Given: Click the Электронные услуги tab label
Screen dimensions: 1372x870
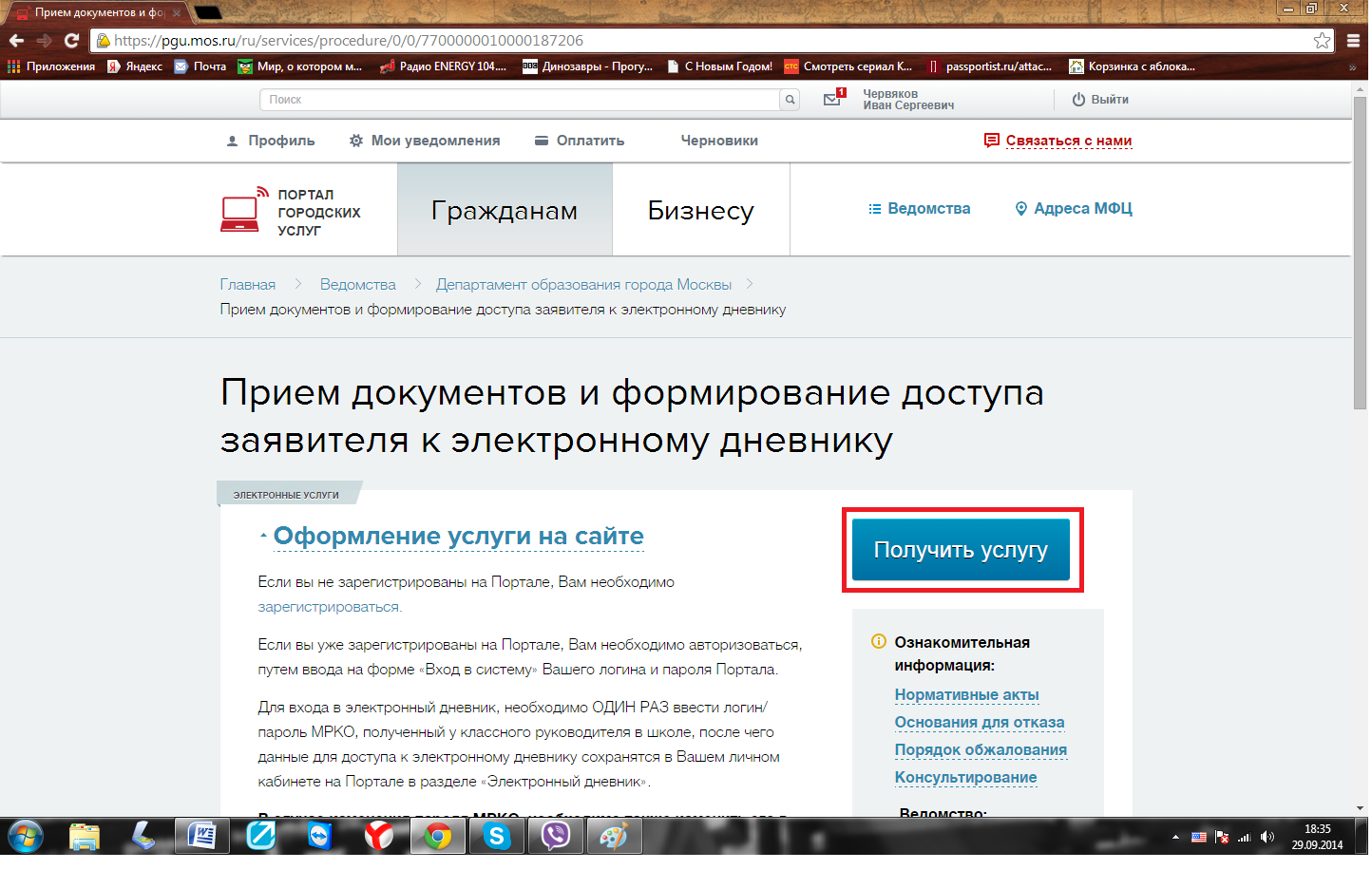Looking at the screenshot, I should point(287,496).
